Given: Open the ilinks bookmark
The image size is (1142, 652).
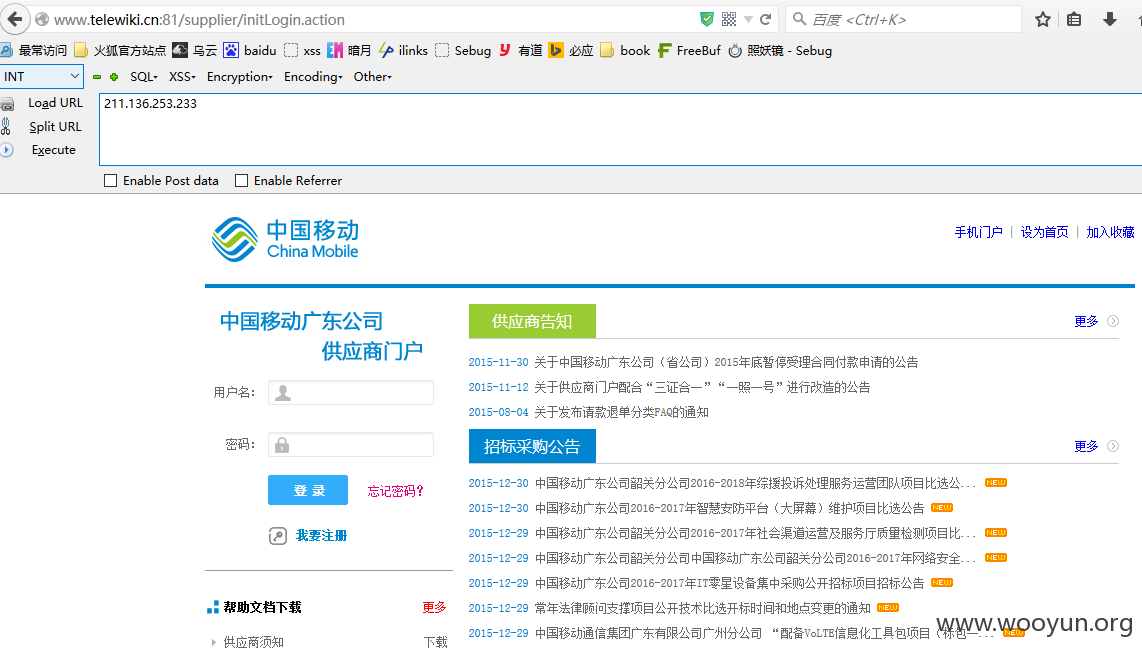Looking at the screenshot, I should (x=403, y=50).
